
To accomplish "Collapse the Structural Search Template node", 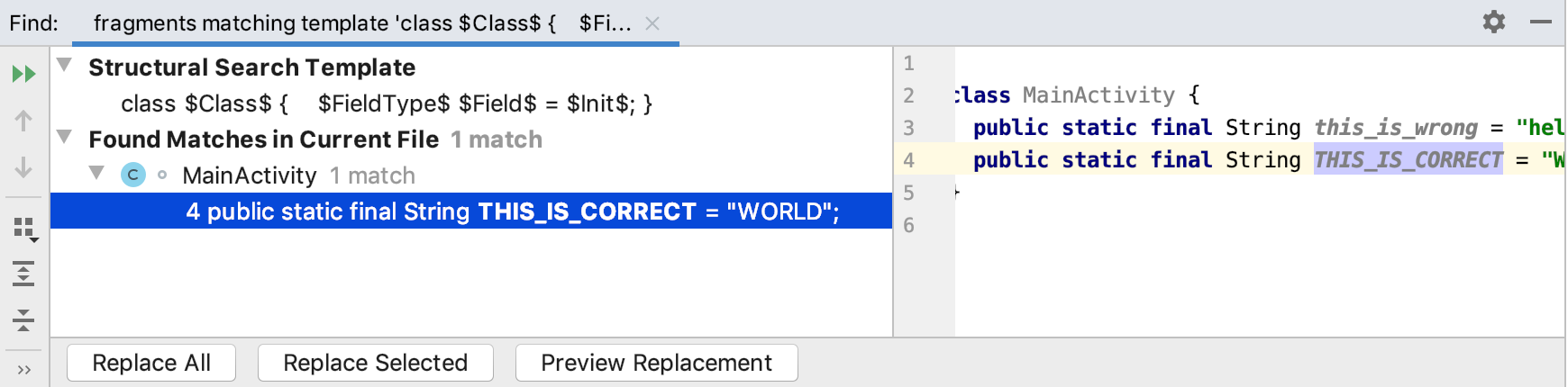I will pos(65,65).
